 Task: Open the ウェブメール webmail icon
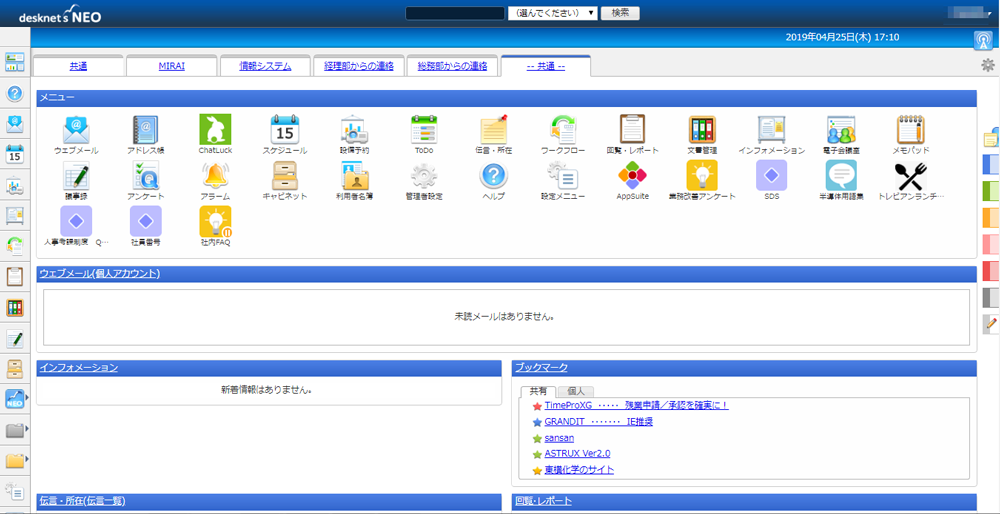click(x=76, y=130)
